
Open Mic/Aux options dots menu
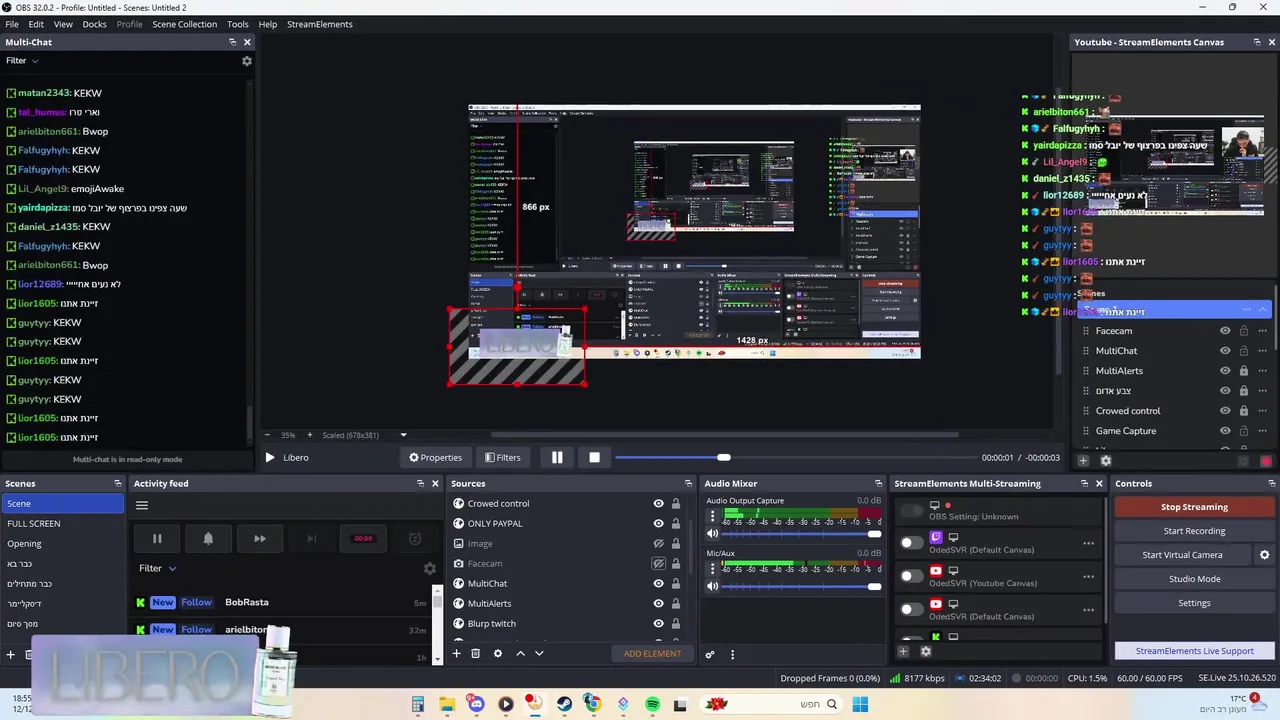[x=713, y=569]
